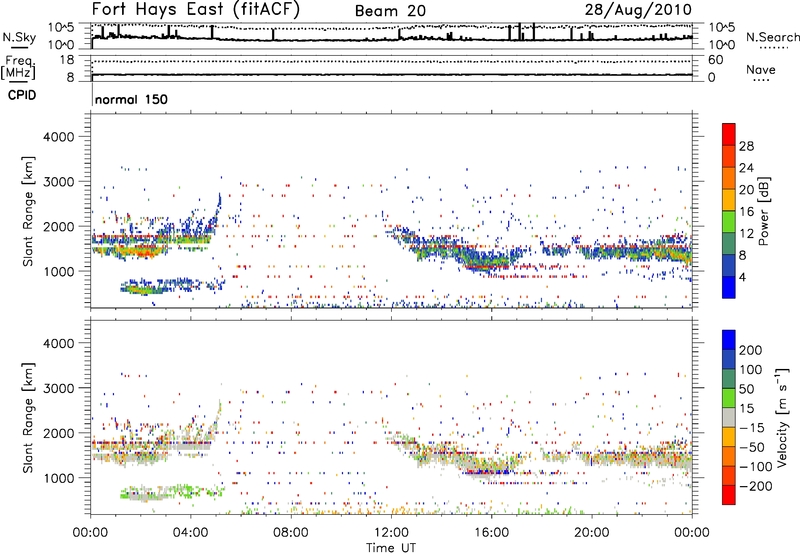The width and height of the screenshot is (800, 554).
Task: Click the Beam 20 label
Action: coord(390,11)
